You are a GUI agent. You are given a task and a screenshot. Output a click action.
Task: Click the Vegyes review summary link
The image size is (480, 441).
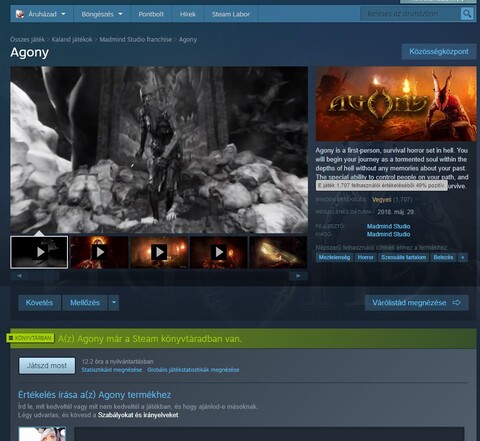point(382,199)
